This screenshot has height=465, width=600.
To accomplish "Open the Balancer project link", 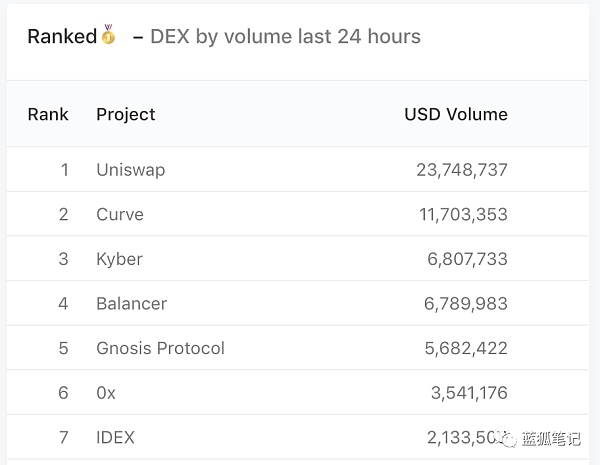I will coord(132,303).
